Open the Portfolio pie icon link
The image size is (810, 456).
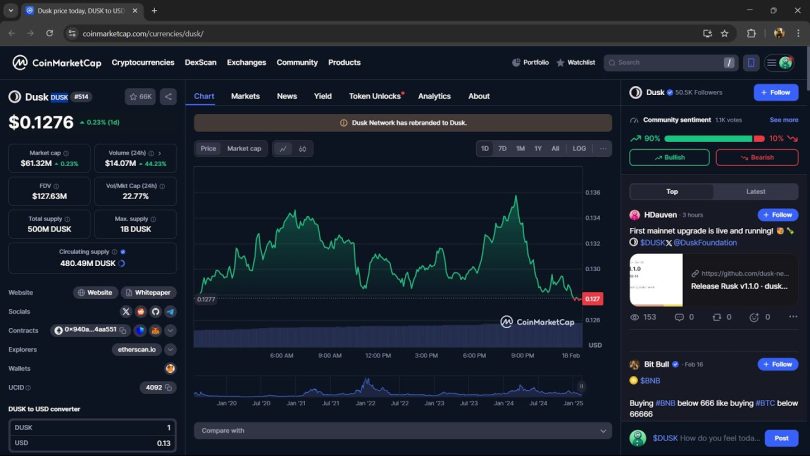click(530, 62)
